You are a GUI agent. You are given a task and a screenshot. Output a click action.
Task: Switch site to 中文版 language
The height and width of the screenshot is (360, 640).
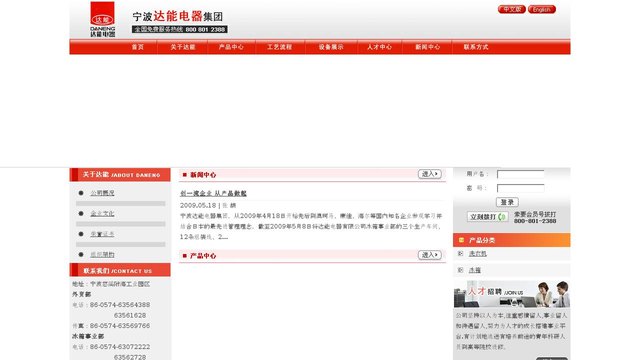[x=511, y=9]
